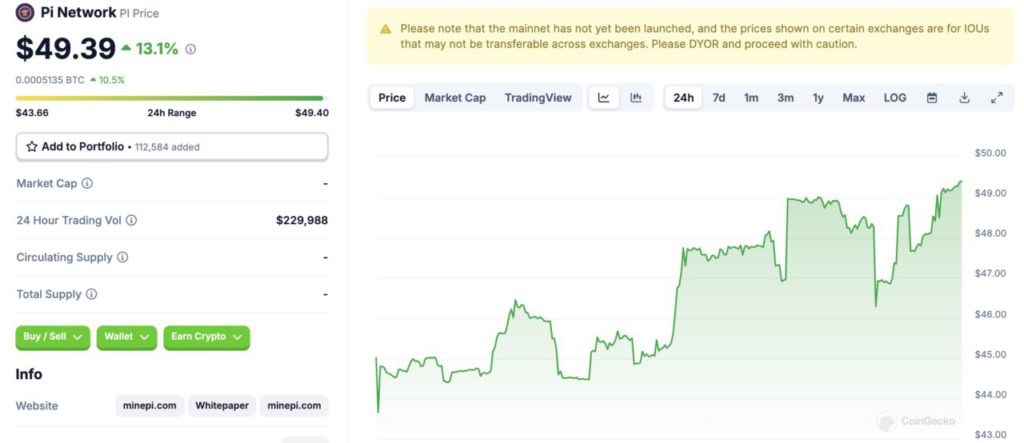Open the calendar date range picker
This screenshot has height=443, width=1024.
(x=932, y=98)
